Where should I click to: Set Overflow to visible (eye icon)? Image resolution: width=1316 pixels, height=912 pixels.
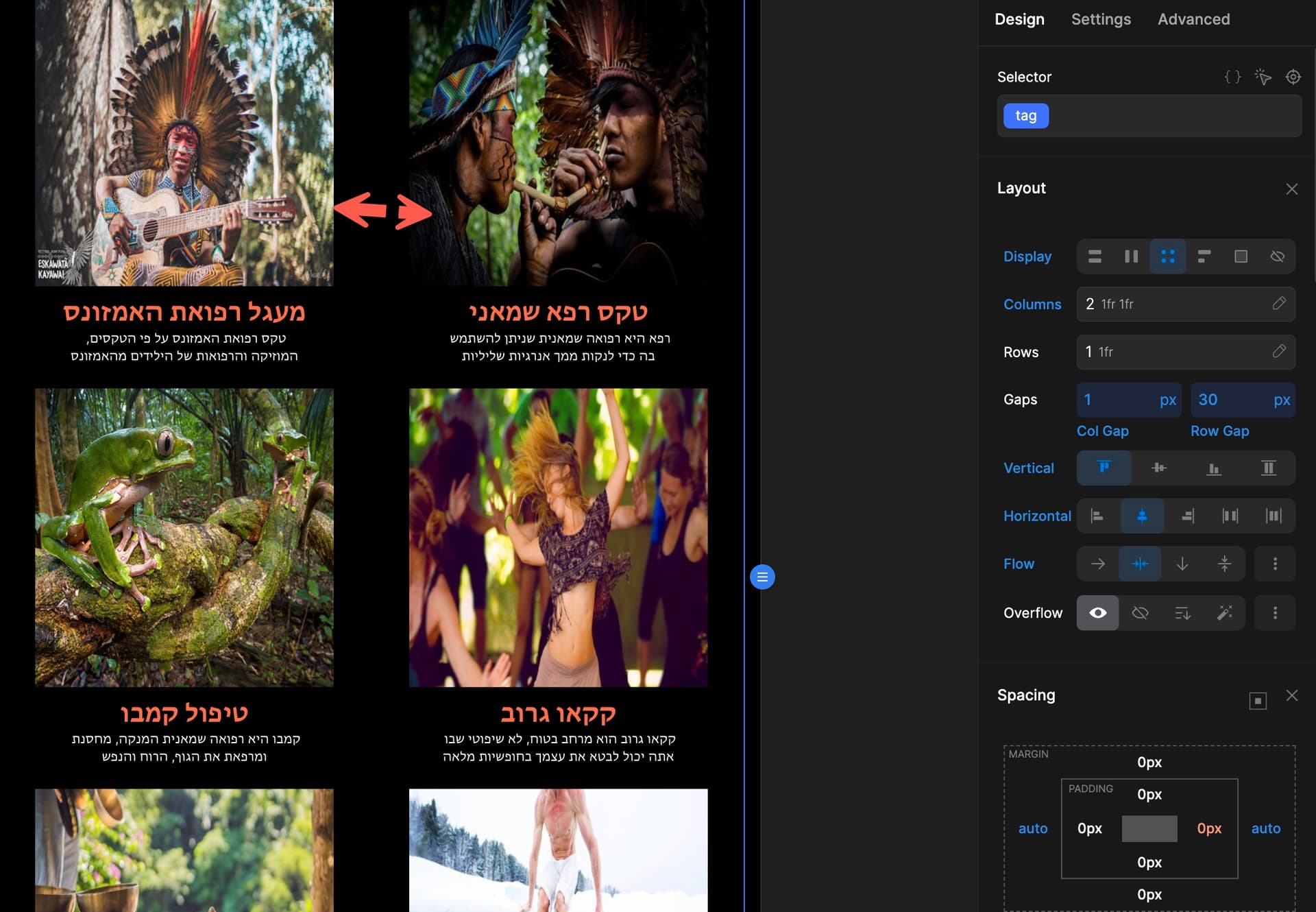pos(1098,613)
